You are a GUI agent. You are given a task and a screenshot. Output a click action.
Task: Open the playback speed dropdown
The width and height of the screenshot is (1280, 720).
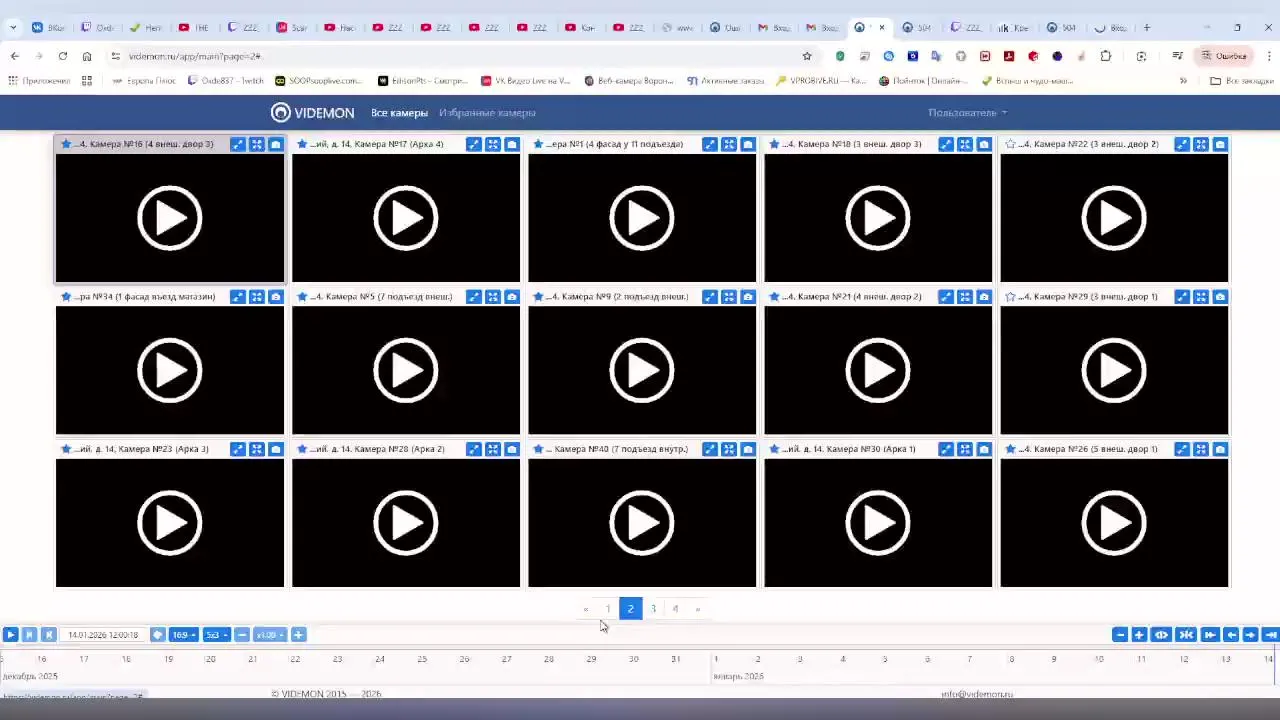(x=270, y=635)
